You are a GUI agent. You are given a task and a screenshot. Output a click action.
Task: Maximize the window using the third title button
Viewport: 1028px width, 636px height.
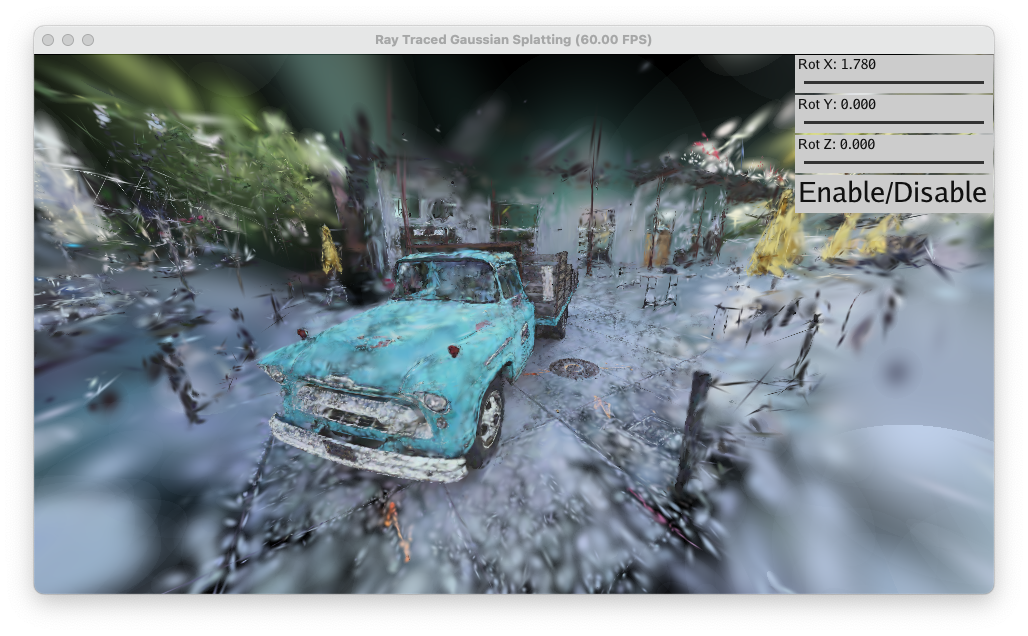click(x=88, y=40)
